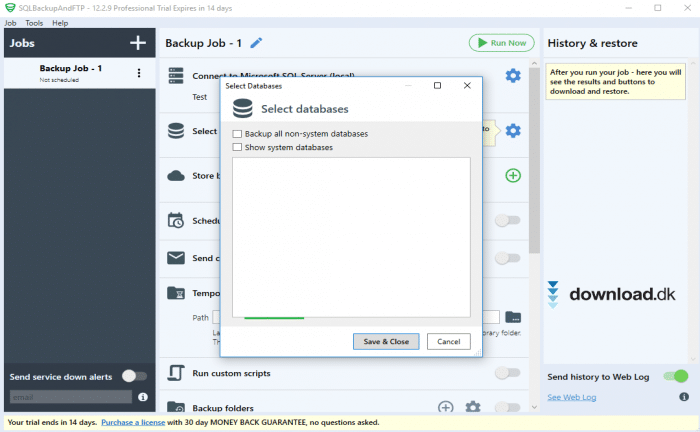Viewport: 700px width, 432px height.
Task: Click the email input field
Action: 70,397
